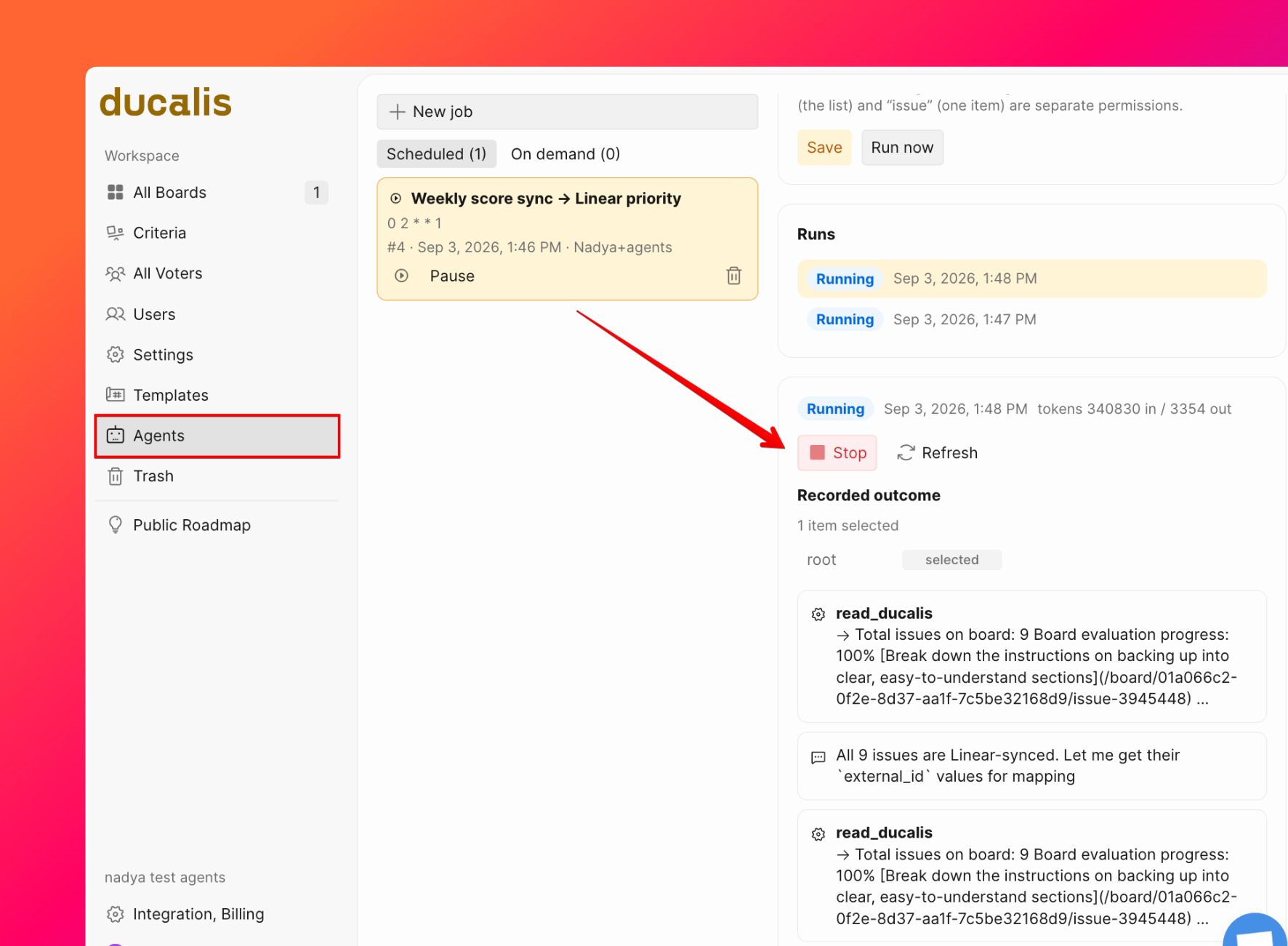Click the 'All 9 issues are Linear-synced' message

coord(1031,766)
